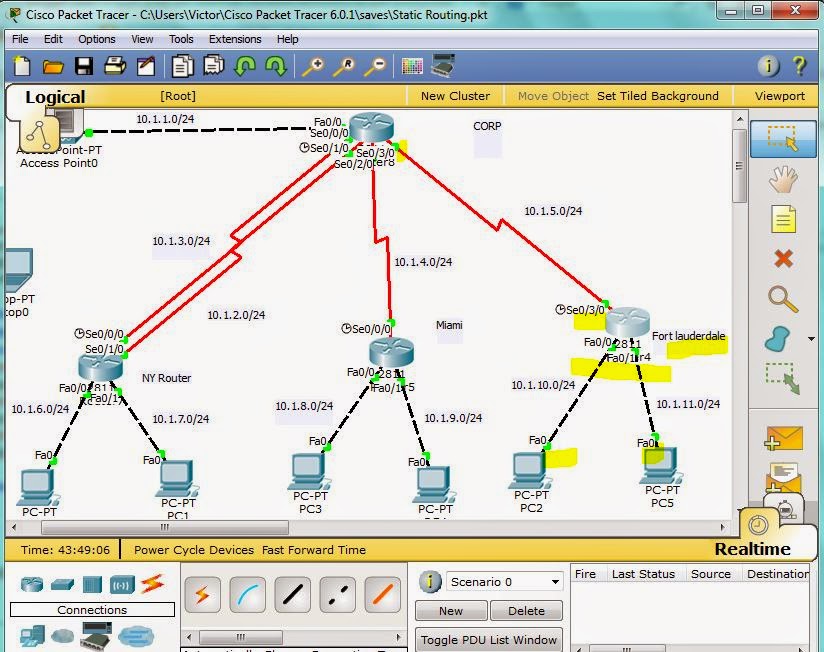824x652 pixels.
Task: Click the Paste icon in the toolbar
Action: click(x=213, y=66)
